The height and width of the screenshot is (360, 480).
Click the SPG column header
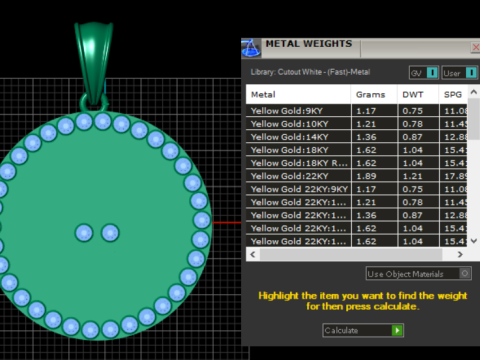tap(453, 95)
